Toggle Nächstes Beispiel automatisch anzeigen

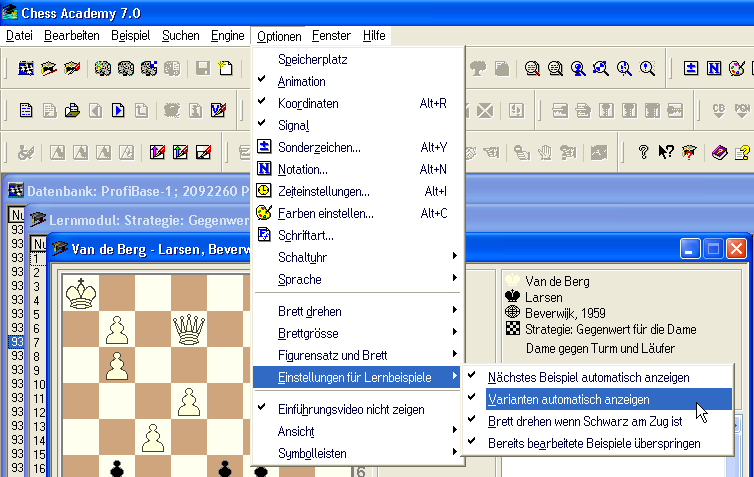[597, 377]
